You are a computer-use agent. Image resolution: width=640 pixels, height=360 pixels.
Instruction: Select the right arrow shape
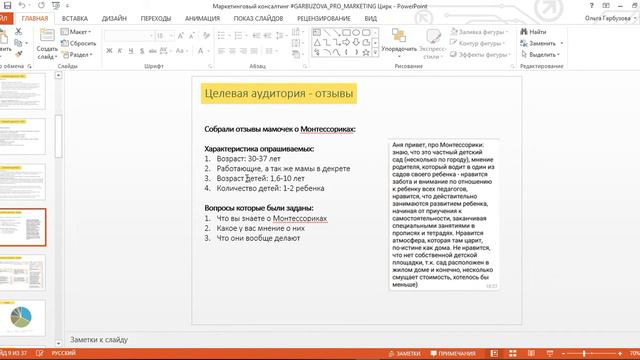click(347, 42)
